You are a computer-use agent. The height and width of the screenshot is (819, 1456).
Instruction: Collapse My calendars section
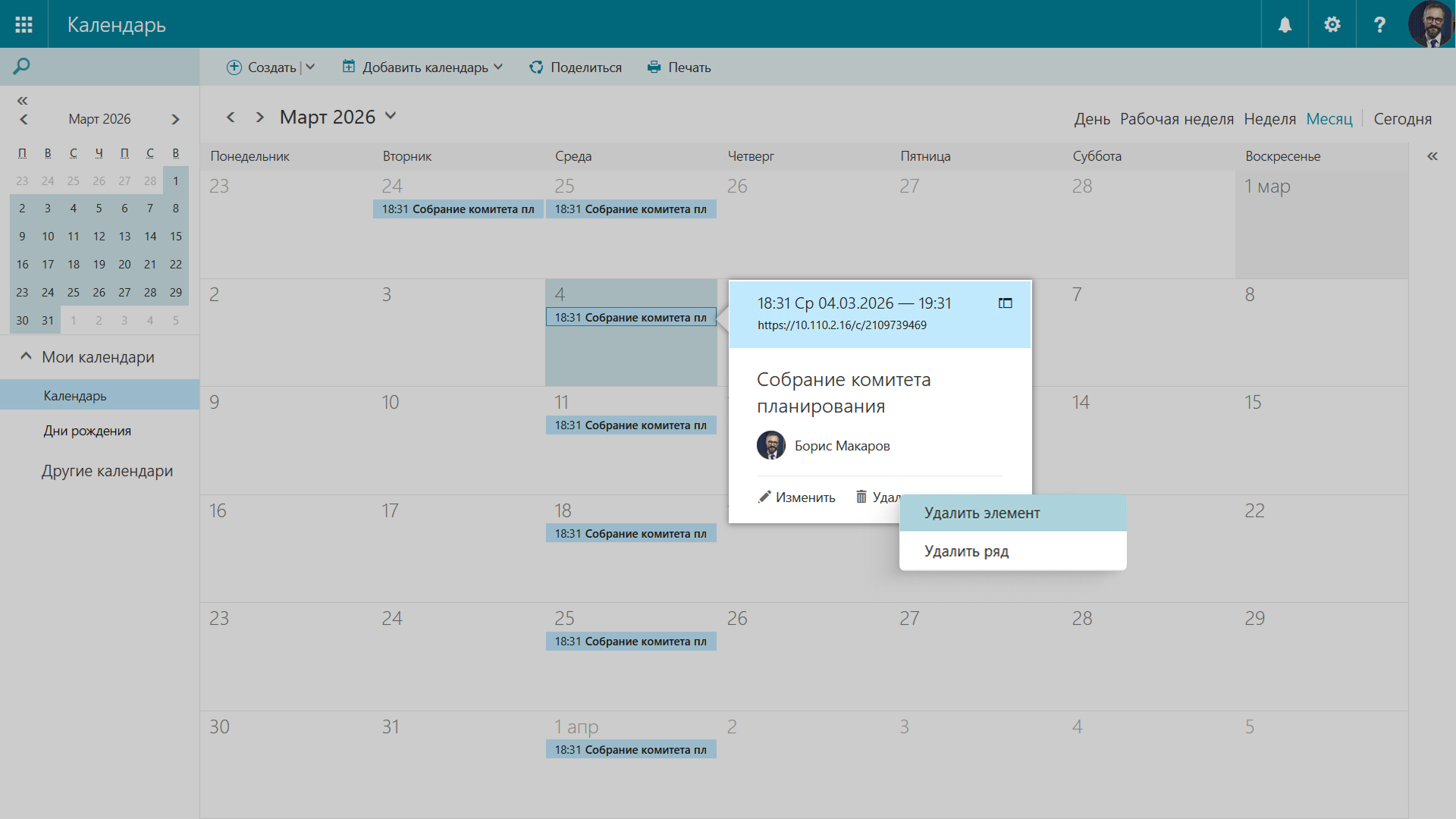point(26,356)
